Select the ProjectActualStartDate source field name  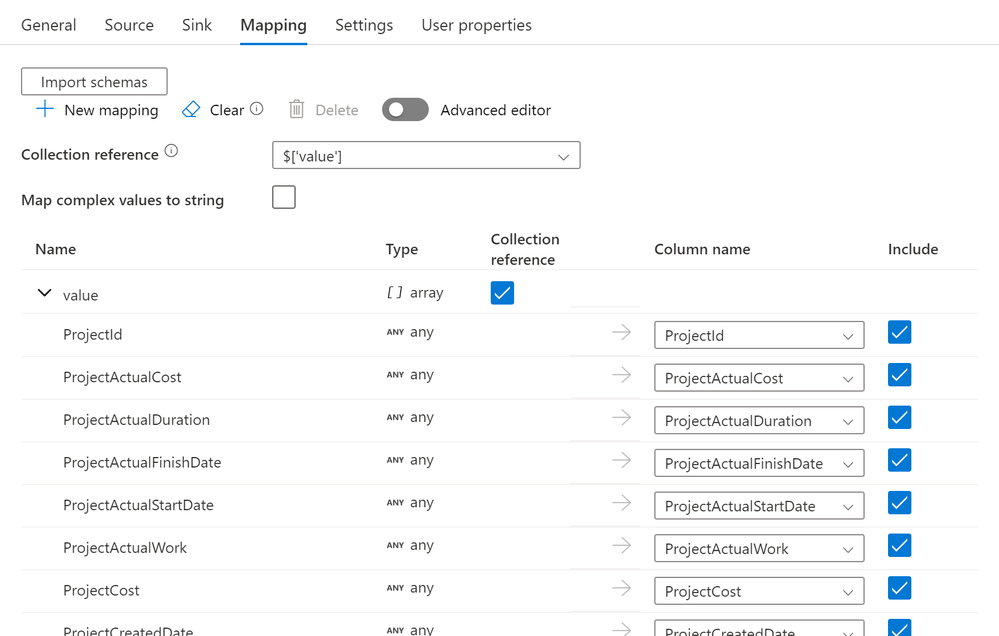point(138,505)
